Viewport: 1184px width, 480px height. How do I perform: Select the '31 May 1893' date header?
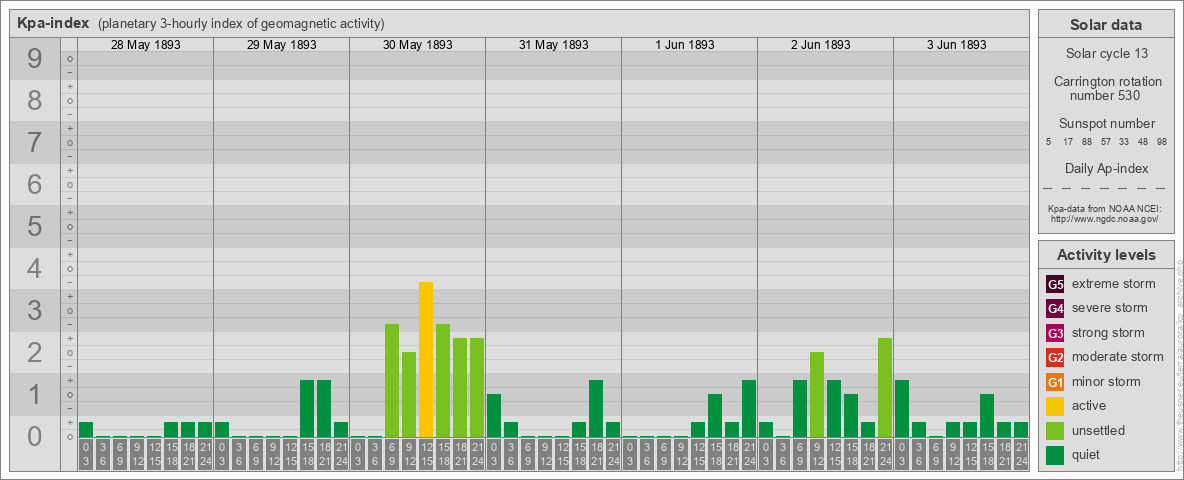(x=553, y=45)
